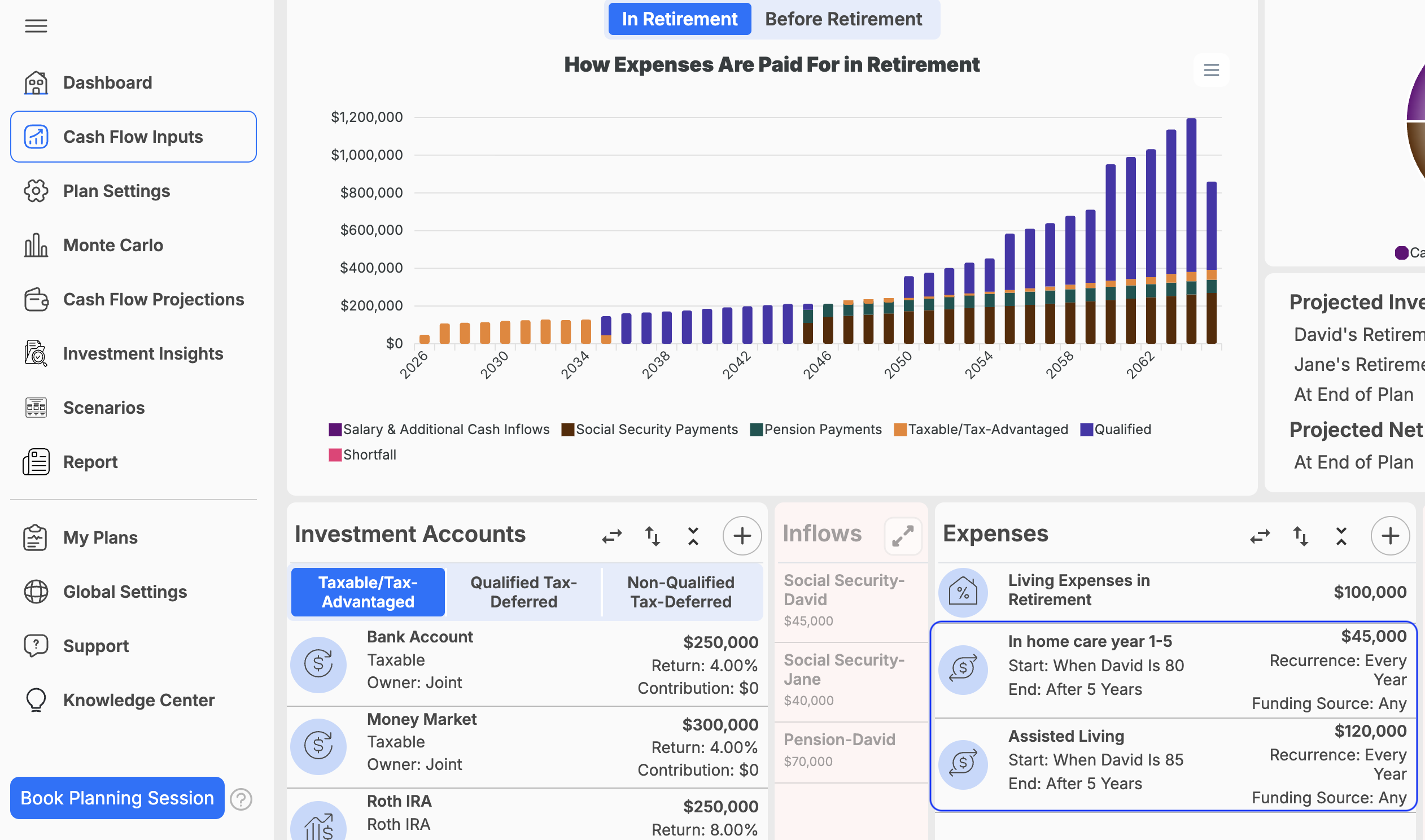Open the Bank Account entry
The height and width of the screenshot is (840, 1425).
tap(527, 663)
